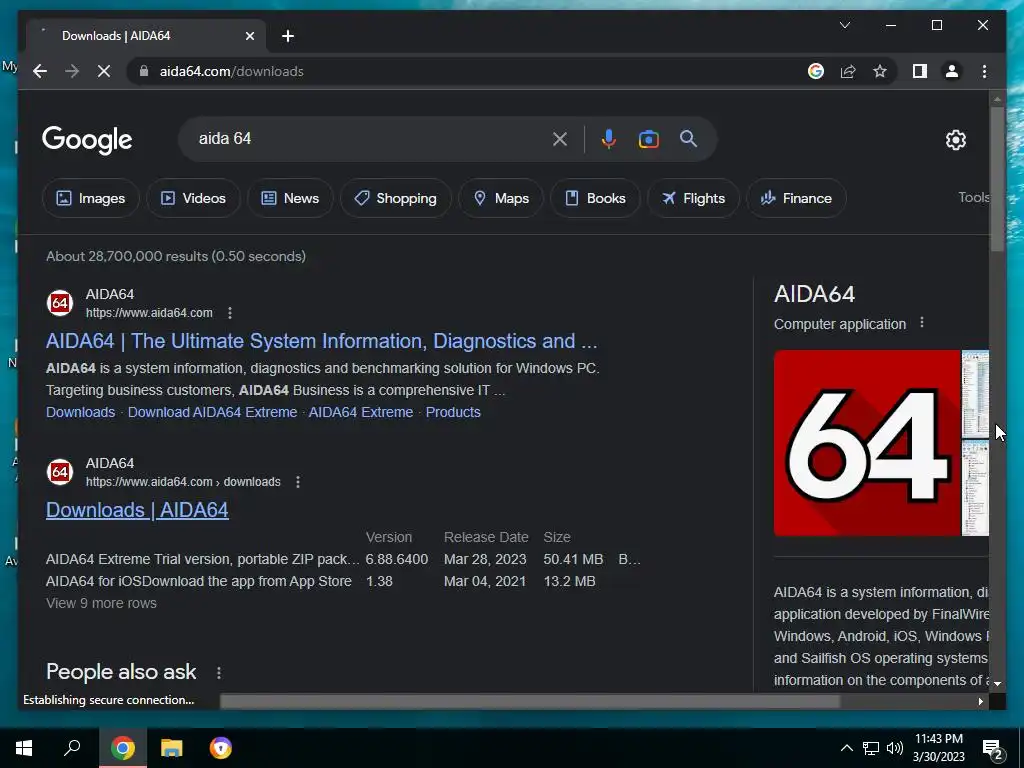The width and height of the screenshot is (1024, 768).
Task: Switch to Videos results
Action: pos(193,198)
